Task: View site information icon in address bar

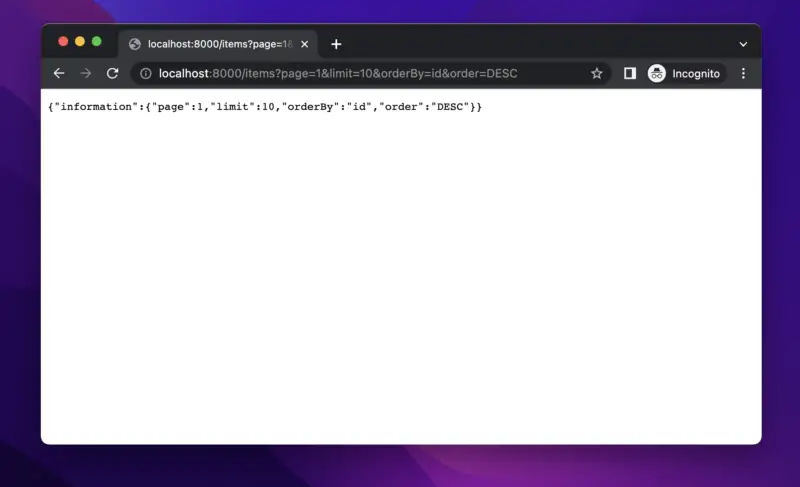Action: click(x=145, y=73)
